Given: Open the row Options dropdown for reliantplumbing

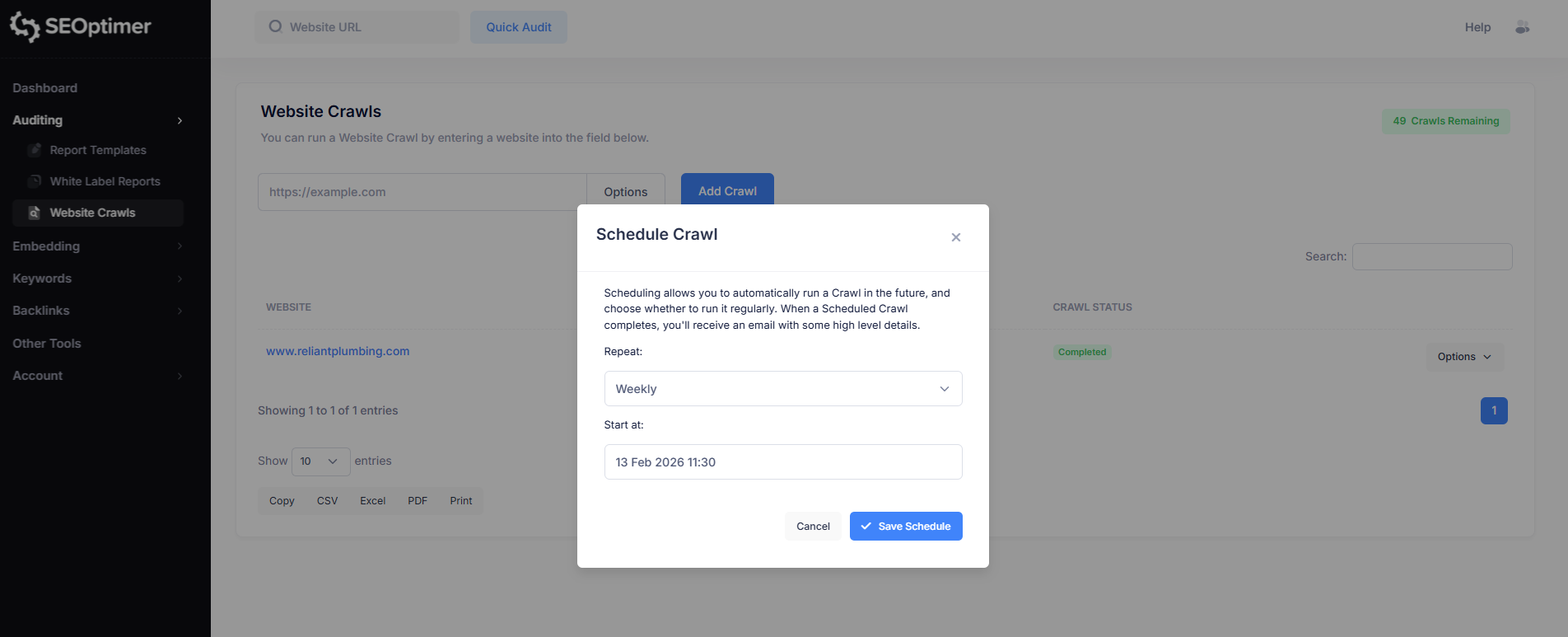Looking at the screenshot, I should (x=1464, y=357).
